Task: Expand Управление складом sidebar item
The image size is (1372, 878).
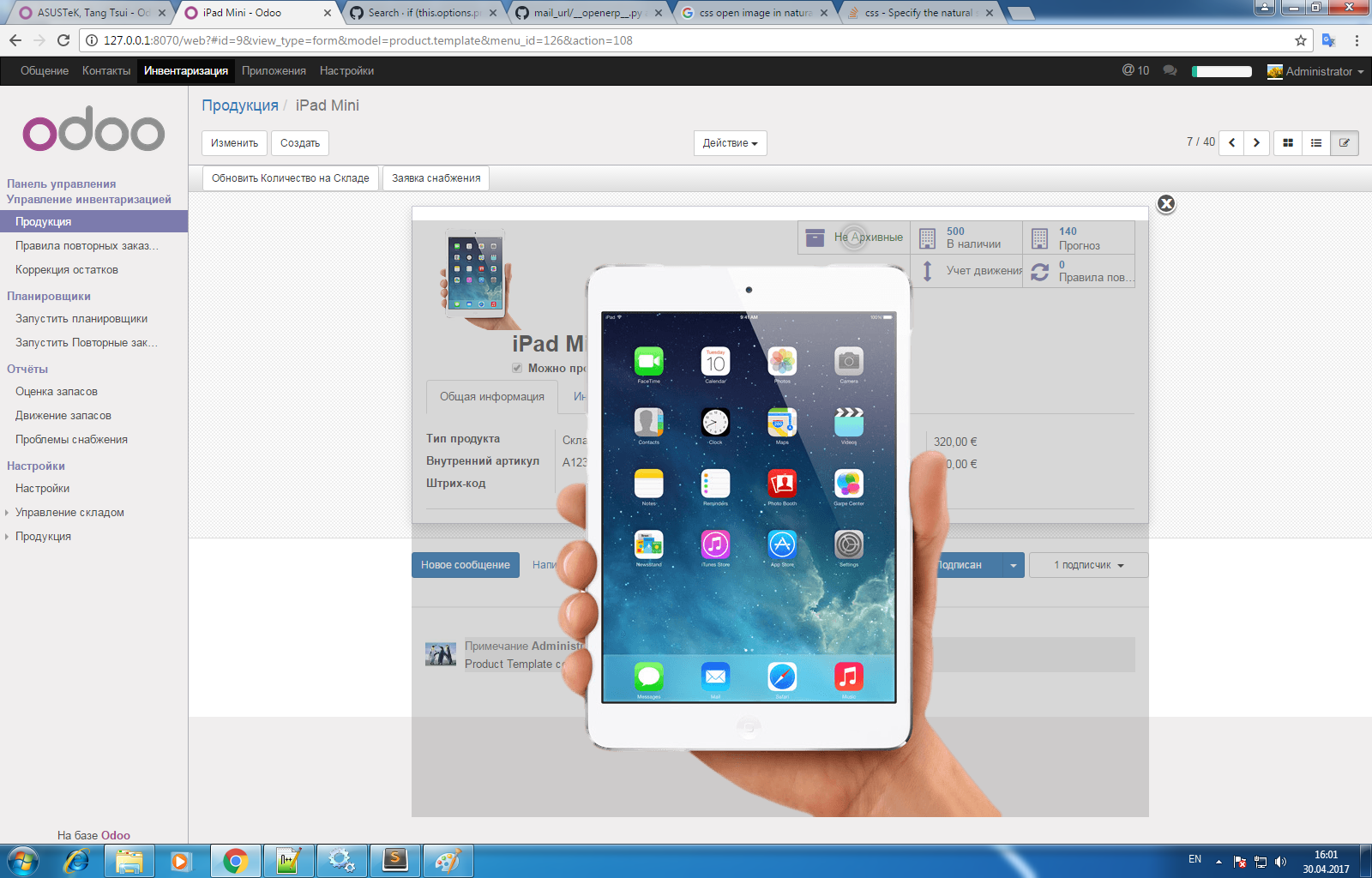Action: pyautogui.click(x=69, y=512)
